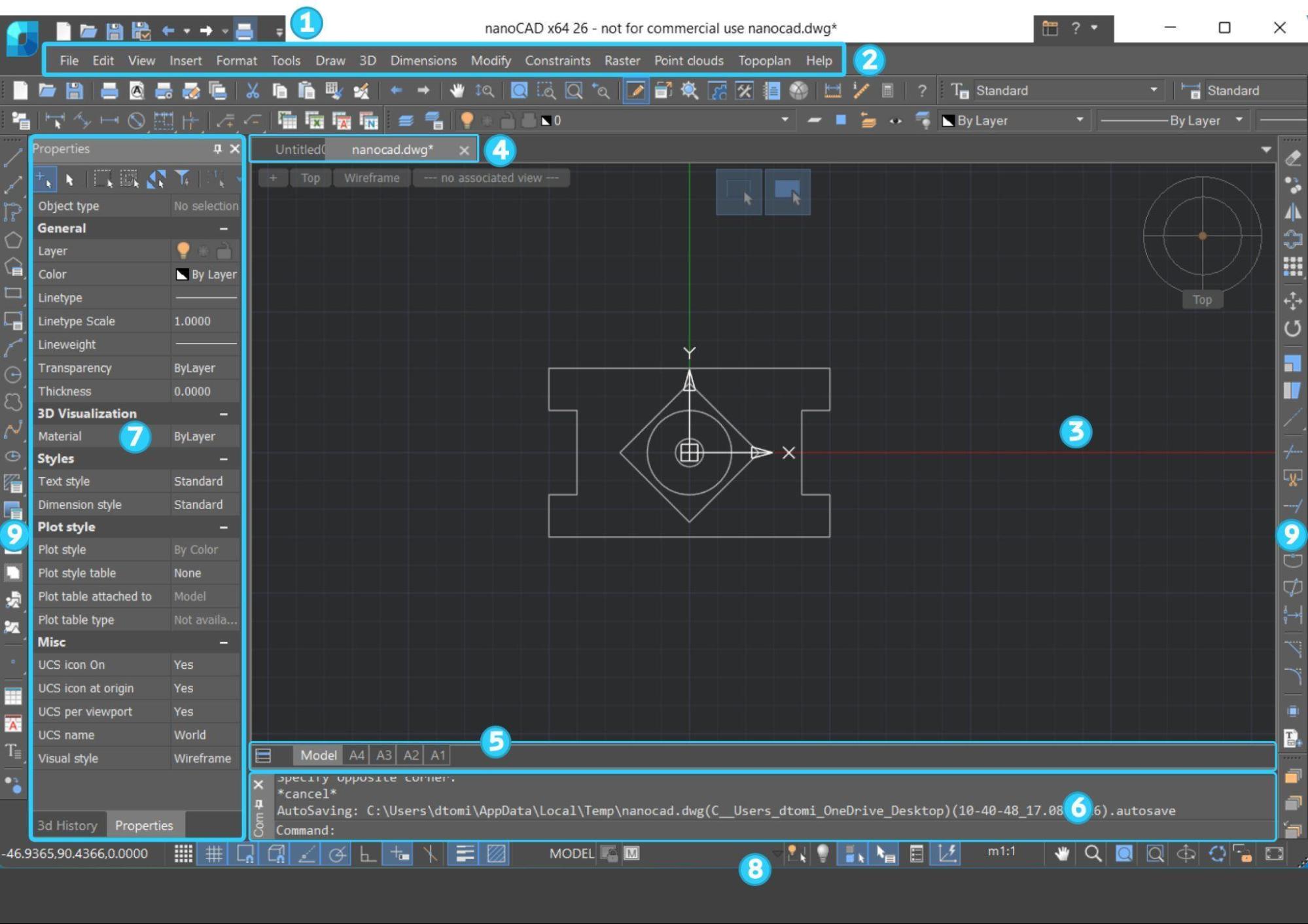The image size is (1308, 924).
Task: Click the Command input line
Action: [x=772, y=830]
